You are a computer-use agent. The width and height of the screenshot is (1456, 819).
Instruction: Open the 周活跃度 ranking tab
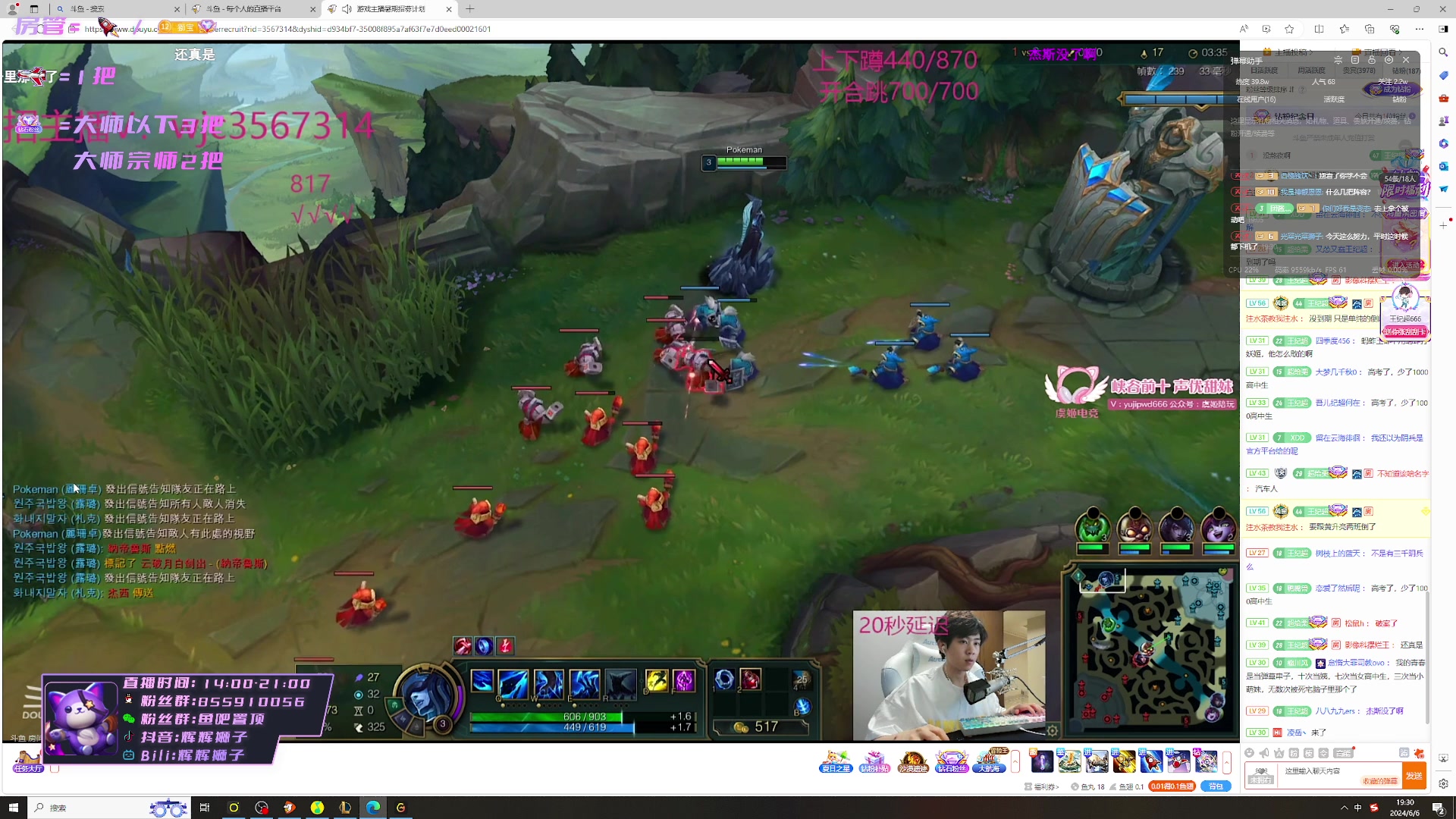tap(1311, 71)
